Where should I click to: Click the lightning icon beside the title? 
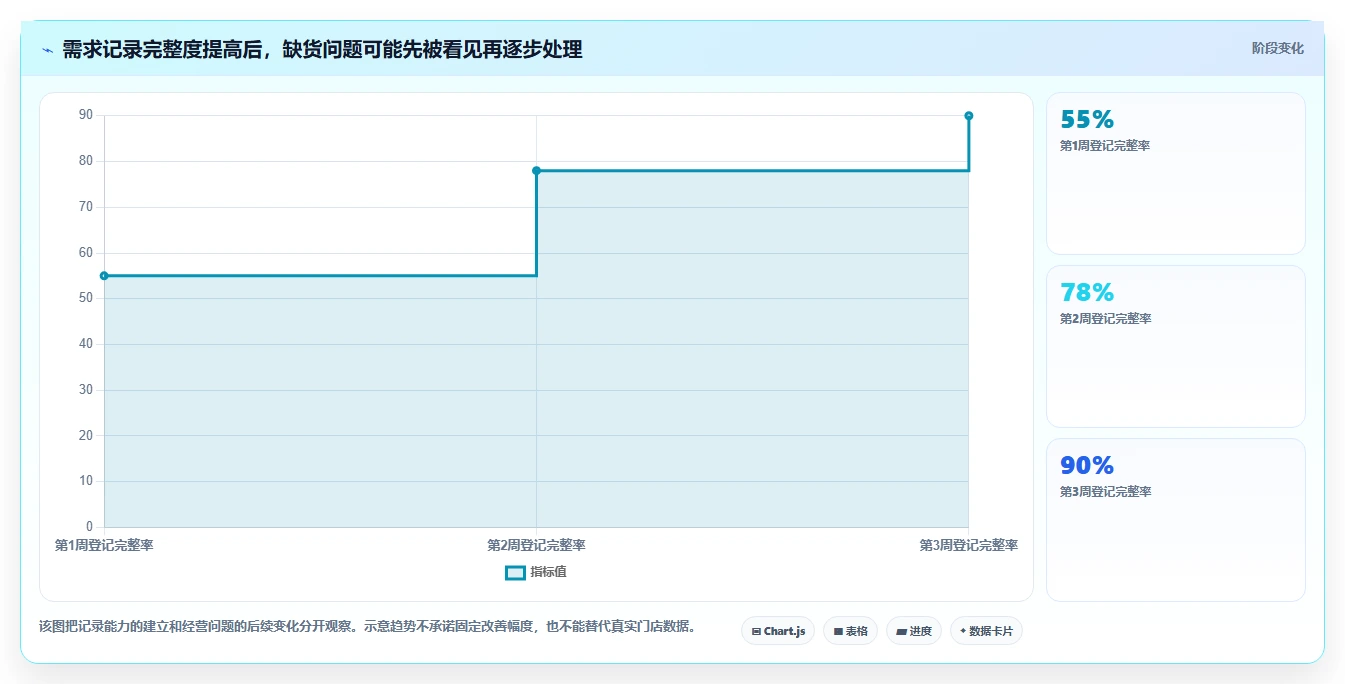[x=48, y=50]
